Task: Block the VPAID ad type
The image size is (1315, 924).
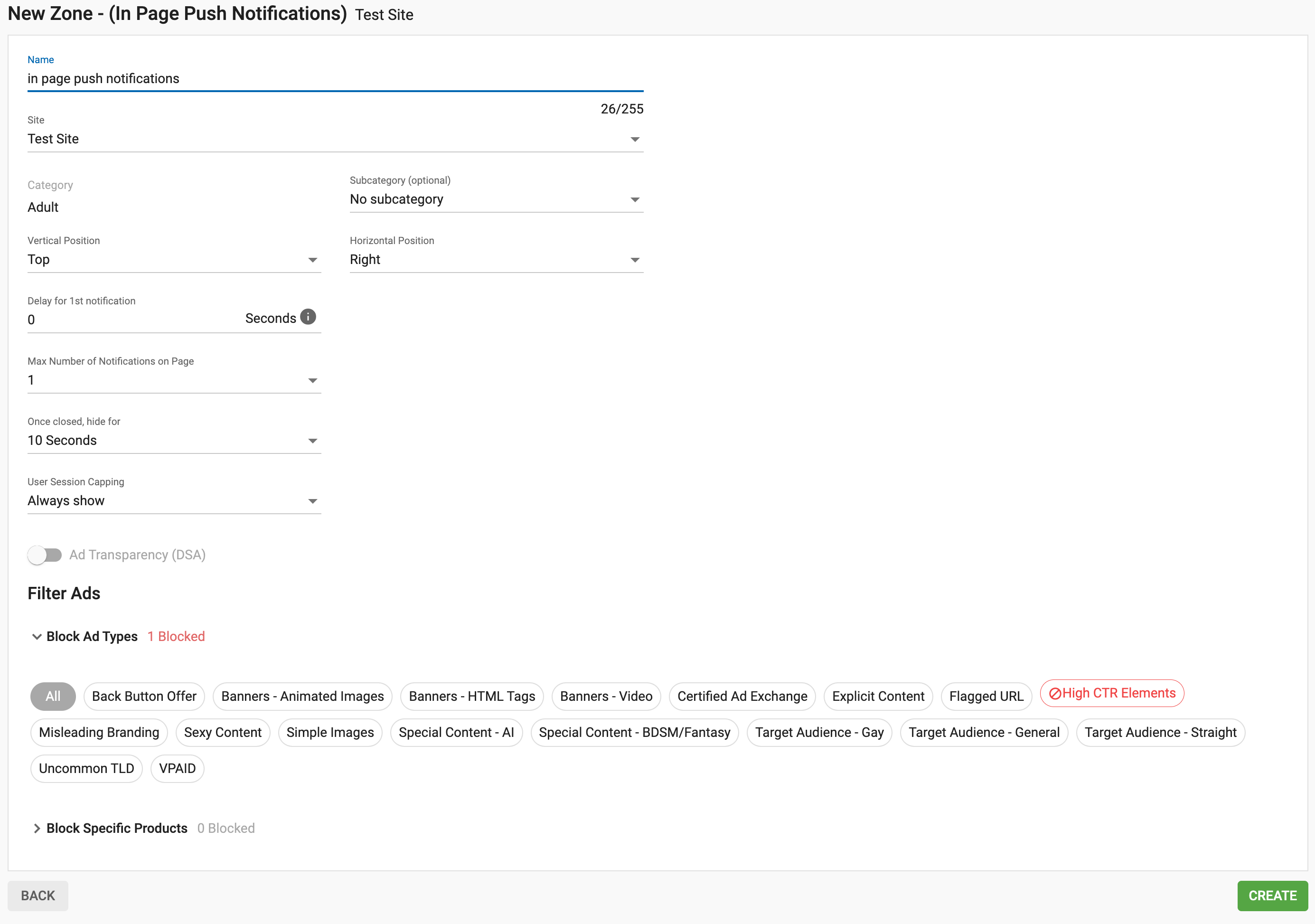Action: click(x=177, y=768)
